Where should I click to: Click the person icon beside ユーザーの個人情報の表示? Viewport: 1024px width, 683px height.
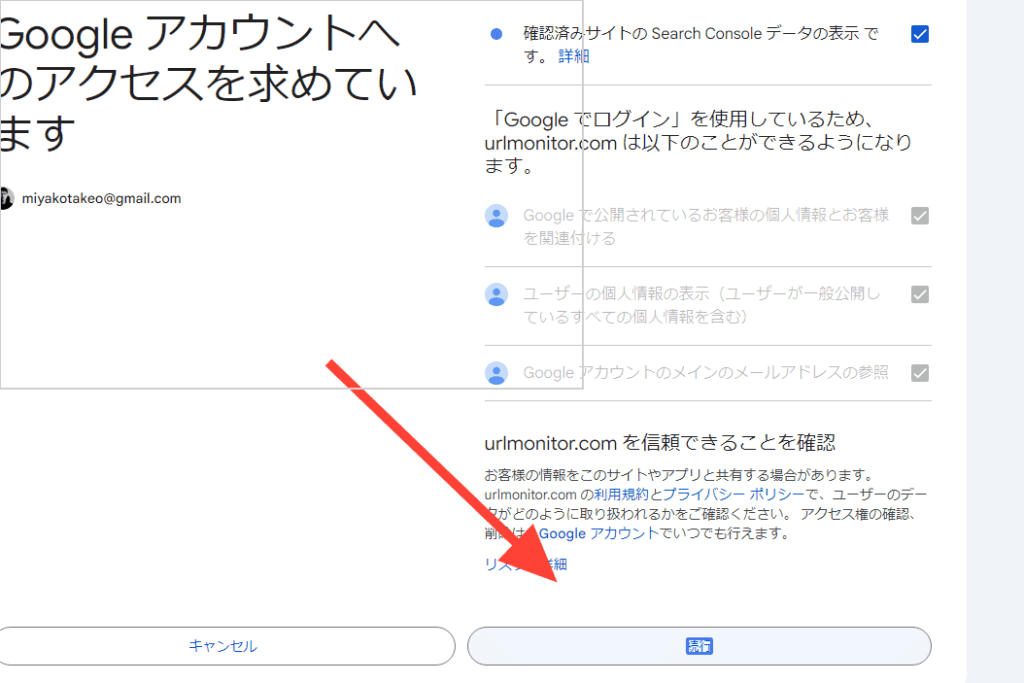(496, 294)
